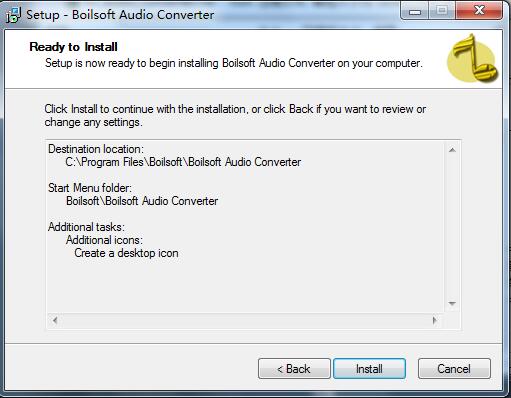Click the summary box scroll down arrow

(452, 303)
